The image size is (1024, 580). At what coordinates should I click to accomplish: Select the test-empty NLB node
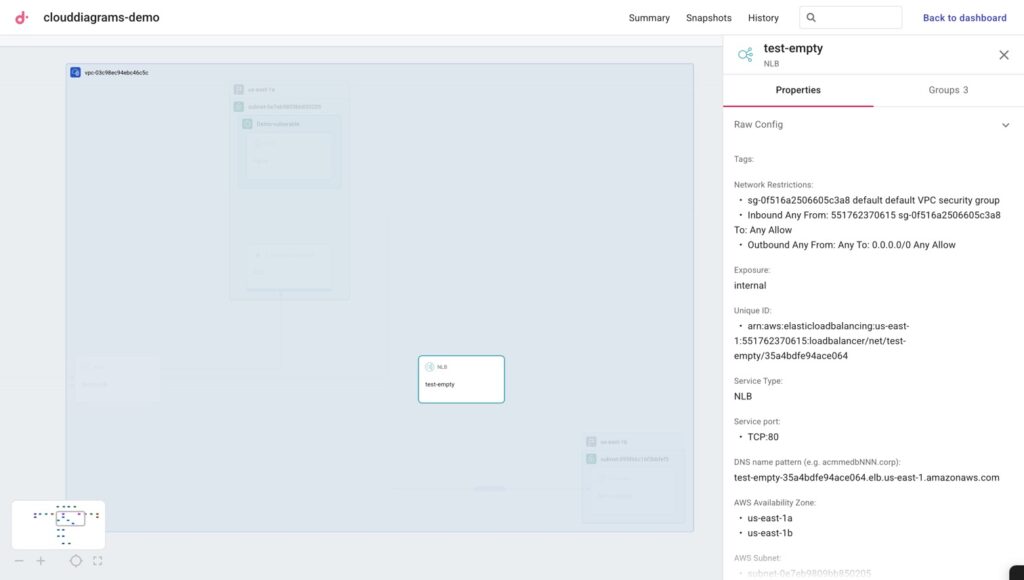pos(461,379)
